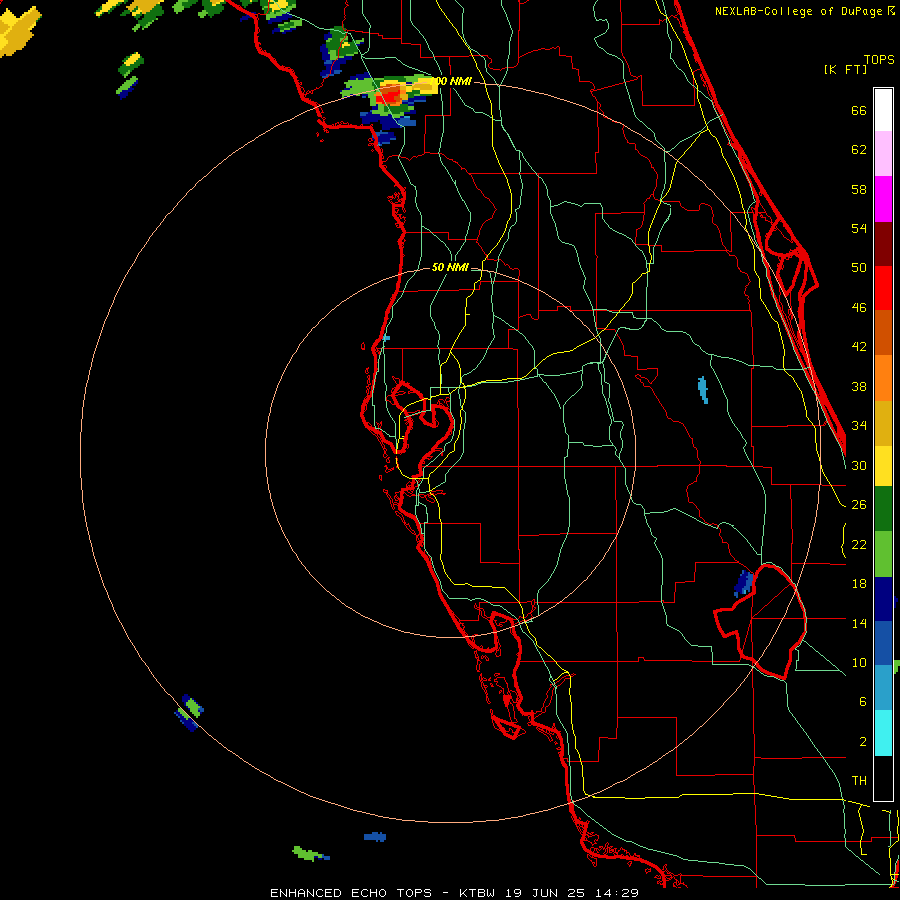900x900 pixels.
Task: Select the 46 legend value
Action: (859, 308)
